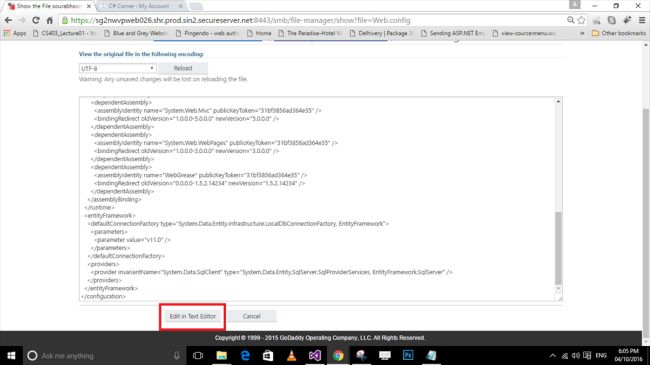
Task: Open VLC media player from taskbar
Action: point(291,355)
